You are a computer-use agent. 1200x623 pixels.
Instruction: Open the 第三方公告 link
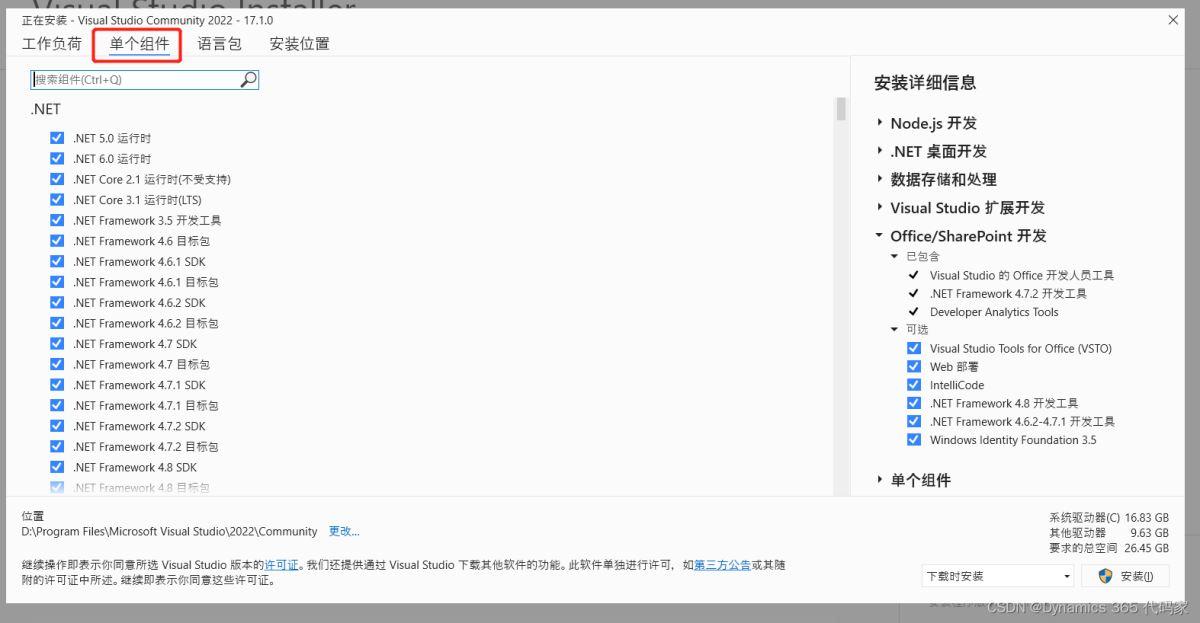click(722, 565)
